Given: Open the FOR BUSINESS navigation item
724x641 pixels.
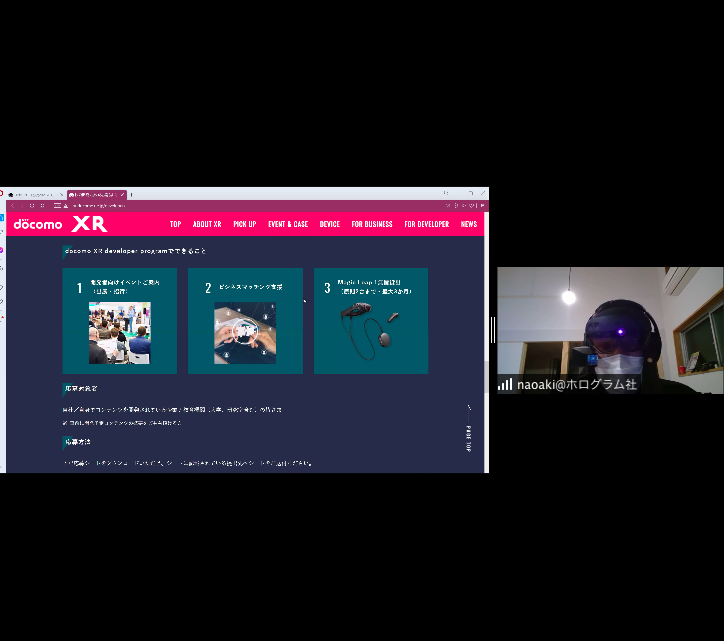Looking at the screenshot, I should [x=372, y=224].
